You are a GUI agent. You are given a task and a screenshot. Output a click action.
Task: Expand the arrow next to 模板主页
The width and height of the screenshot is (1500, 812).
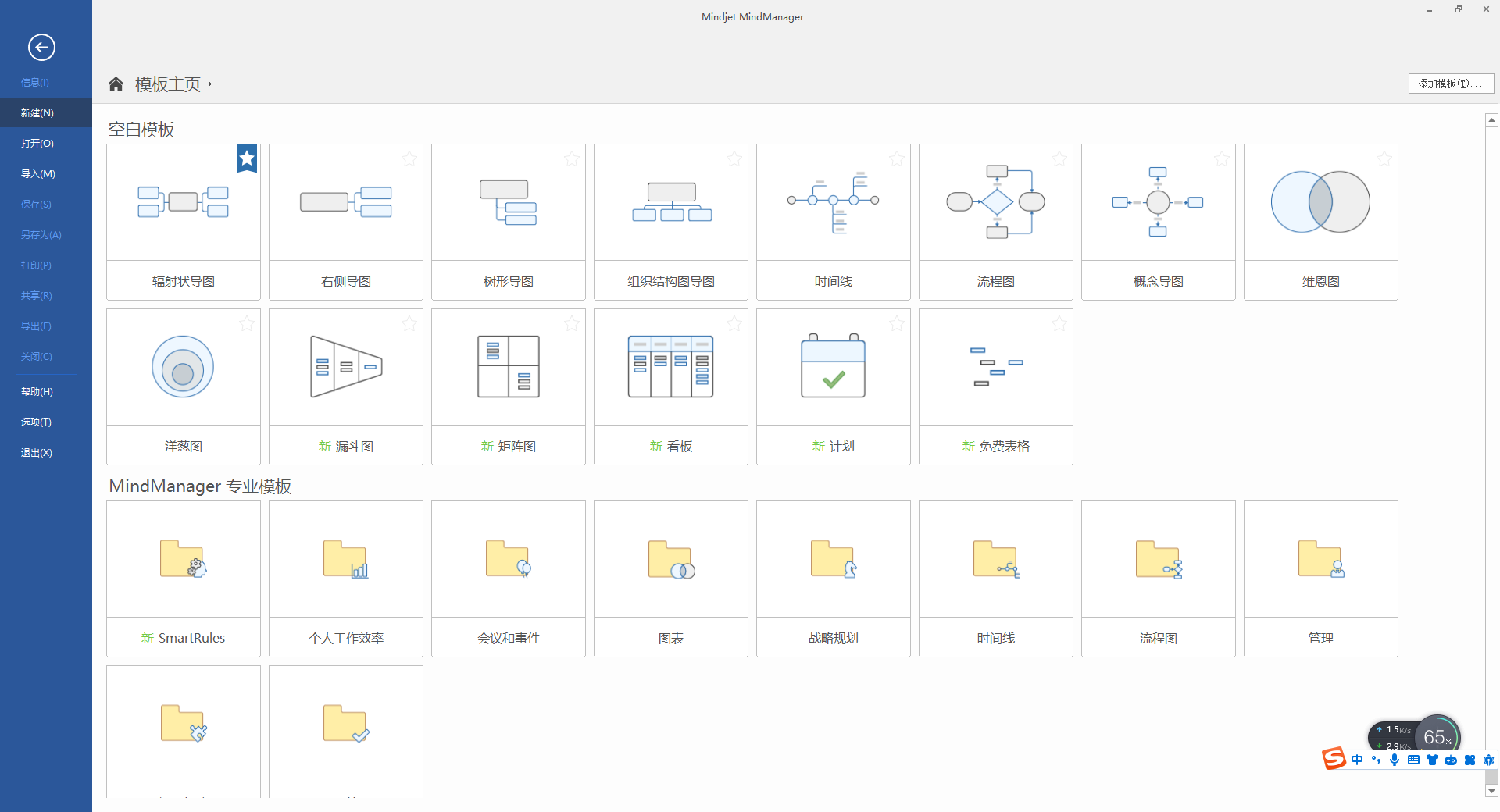[210, 84]
